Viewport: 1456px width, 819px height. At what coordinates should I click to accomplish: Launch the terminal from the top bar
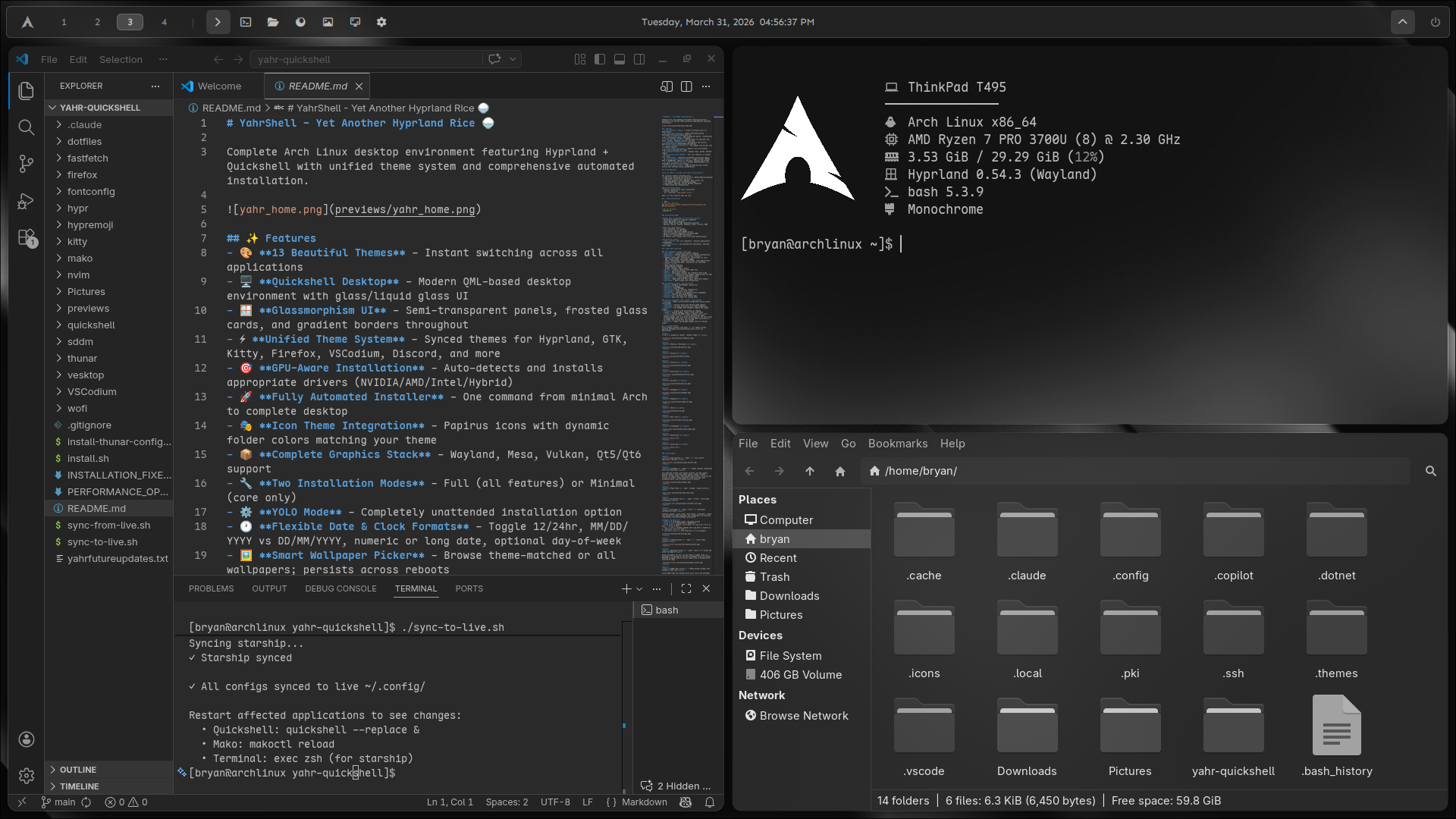246,22
